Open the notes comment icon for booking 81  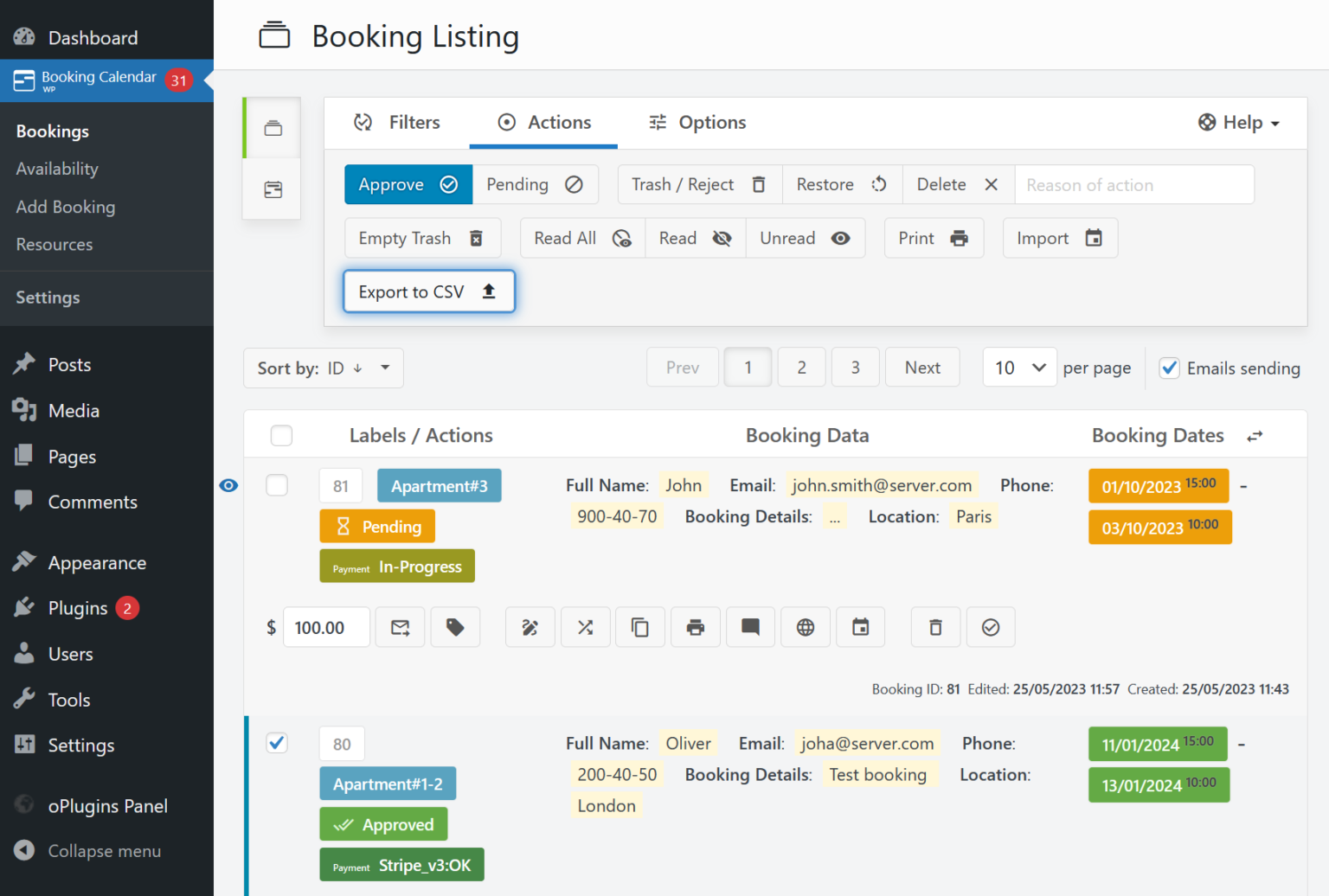pos(750,627)
